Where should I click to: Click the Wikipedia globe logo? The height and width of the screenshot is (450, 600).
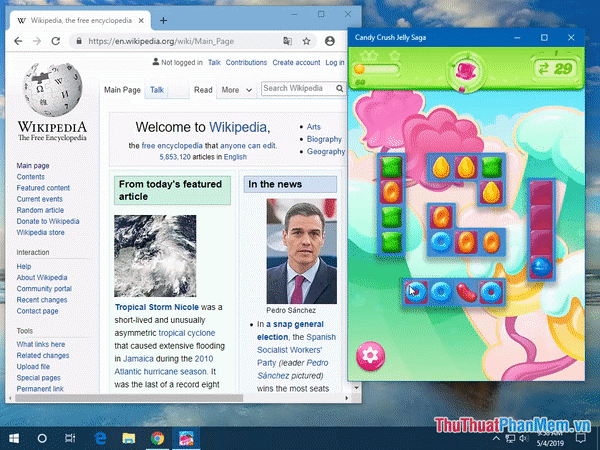tap(52, 90)
